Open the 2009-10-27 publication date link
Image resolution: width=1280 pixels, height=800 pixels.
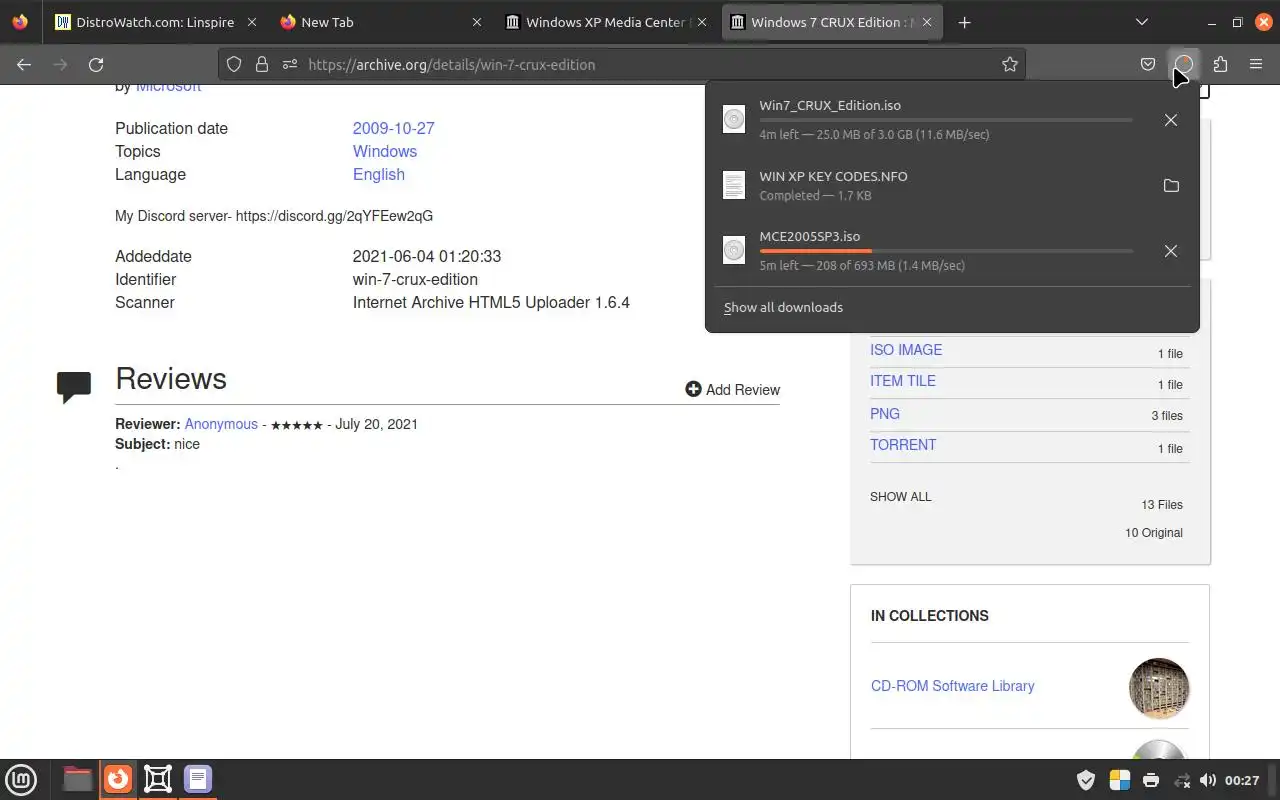click(x=393, y=128)
